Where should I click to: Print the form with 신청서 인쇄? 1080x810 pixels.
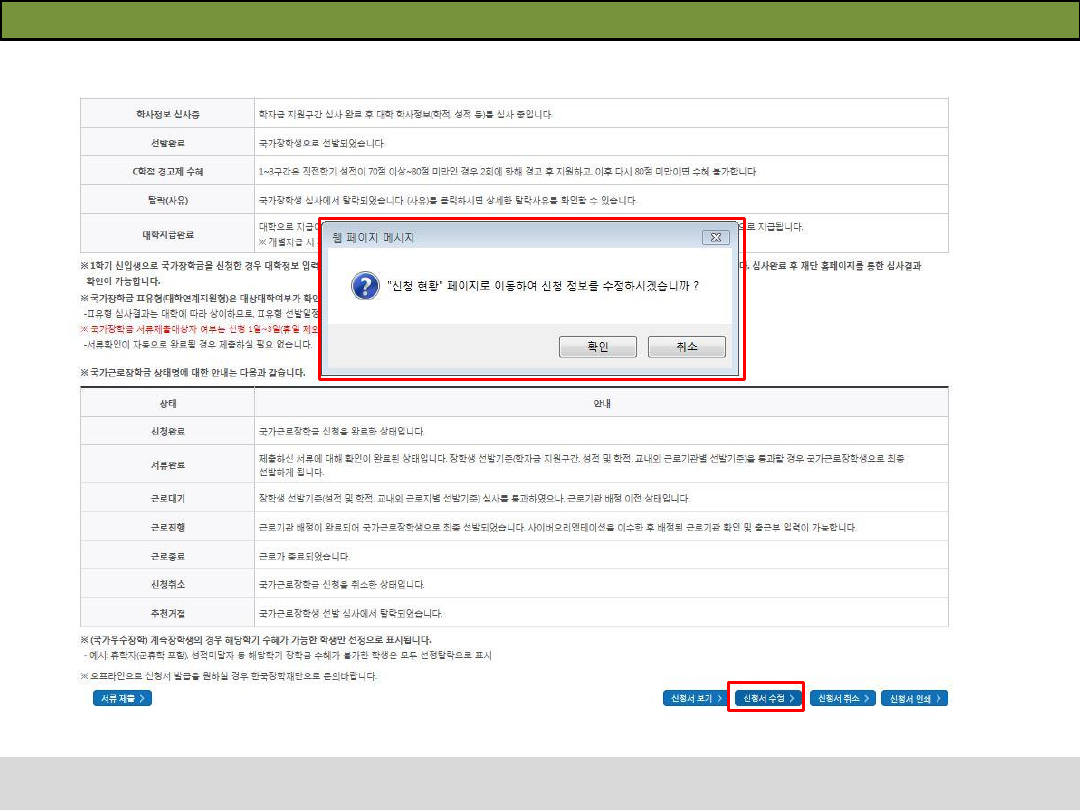(917, 698)
